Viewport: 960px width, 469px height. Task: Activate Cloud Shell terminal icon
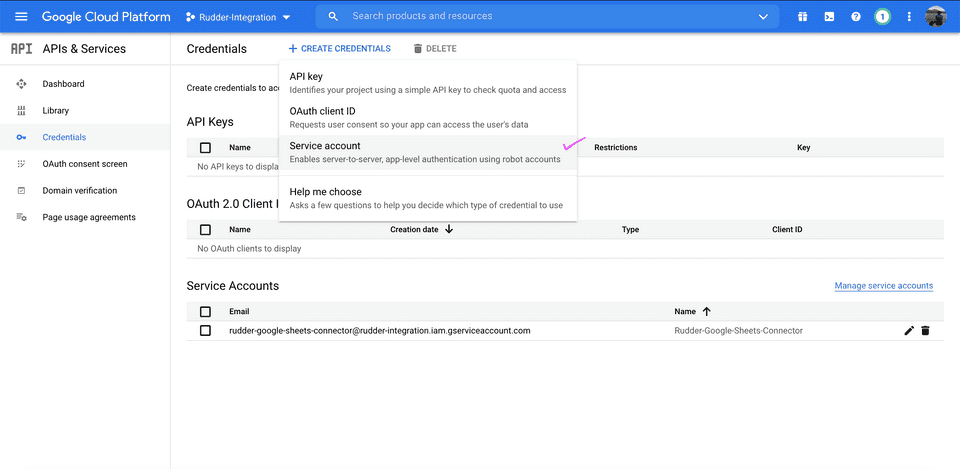[829, 17]
